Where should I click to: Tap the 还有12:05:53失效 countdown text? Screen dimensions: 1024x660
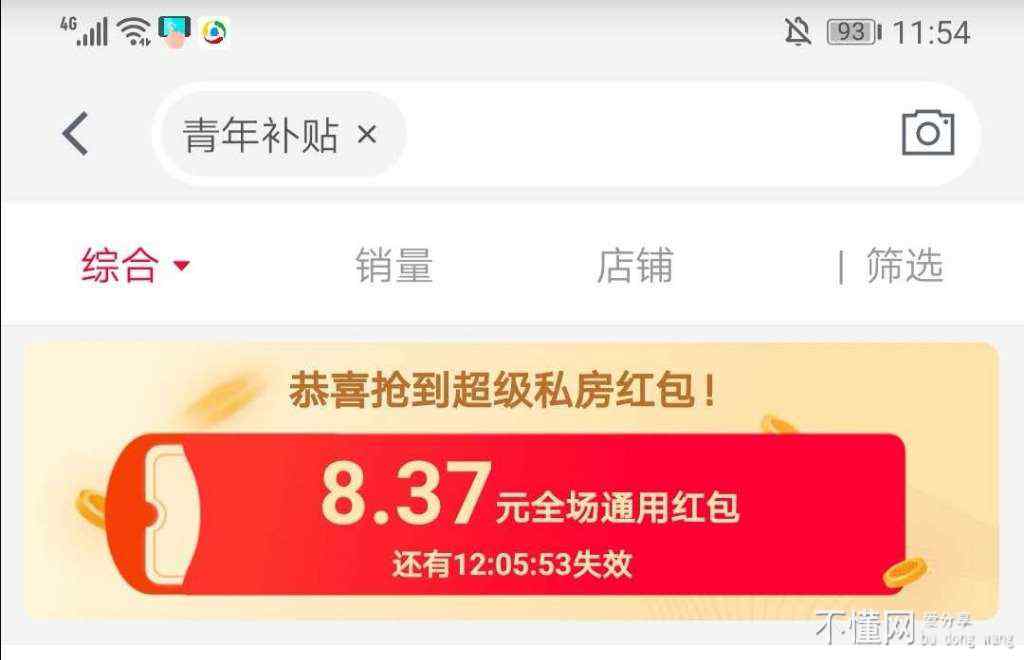pyautogui.click(x=512, y=564)
